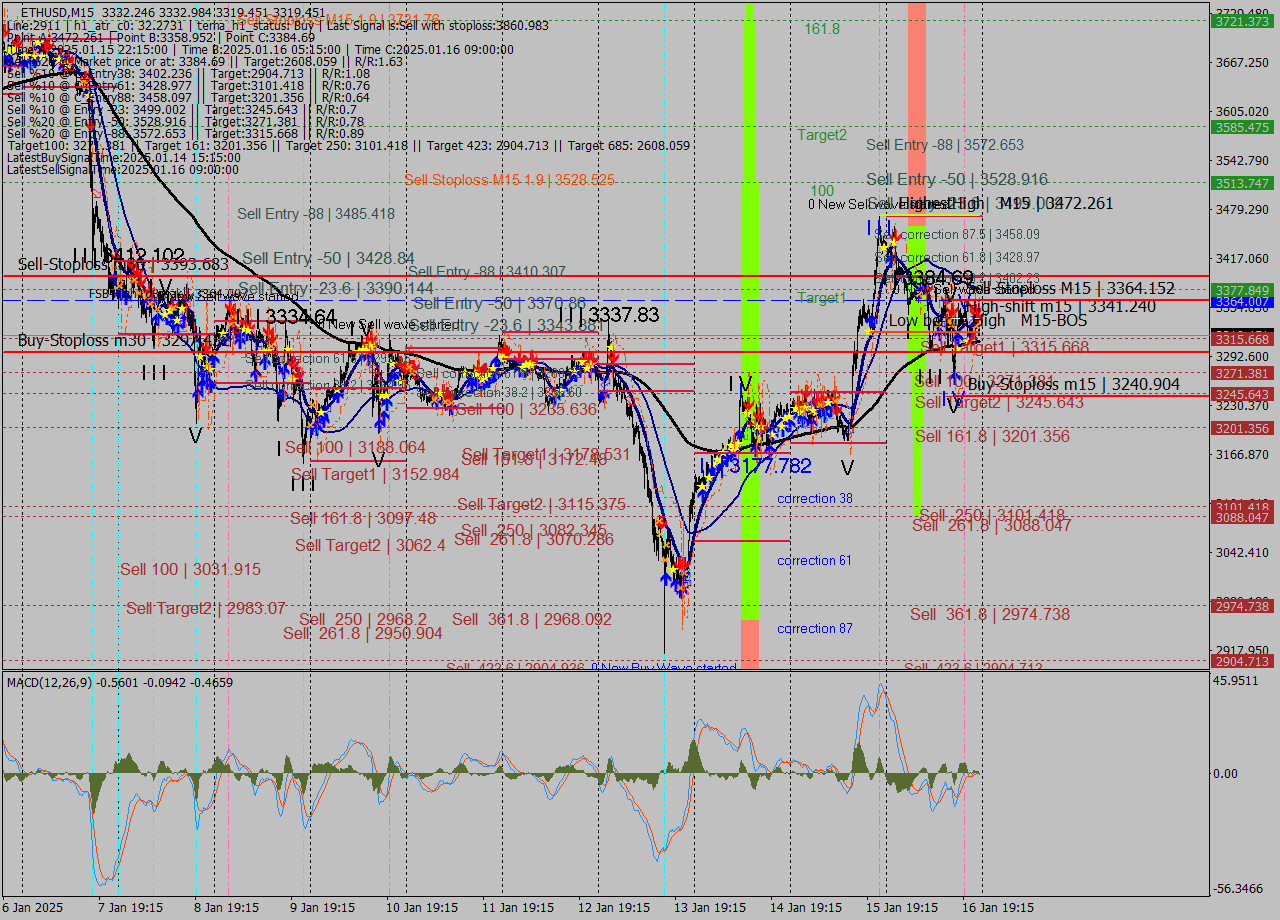Select 'Sell 361.8 | 2974.738' label
The image size is (1280, 920).
click(x=990, y=614)
